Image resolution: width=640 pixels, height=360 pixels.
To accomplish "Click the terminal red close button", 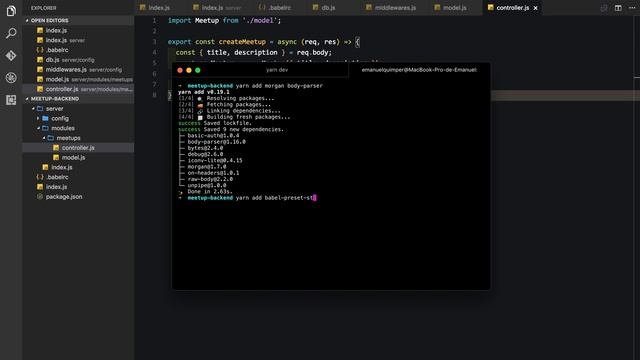I will [180, 70].
